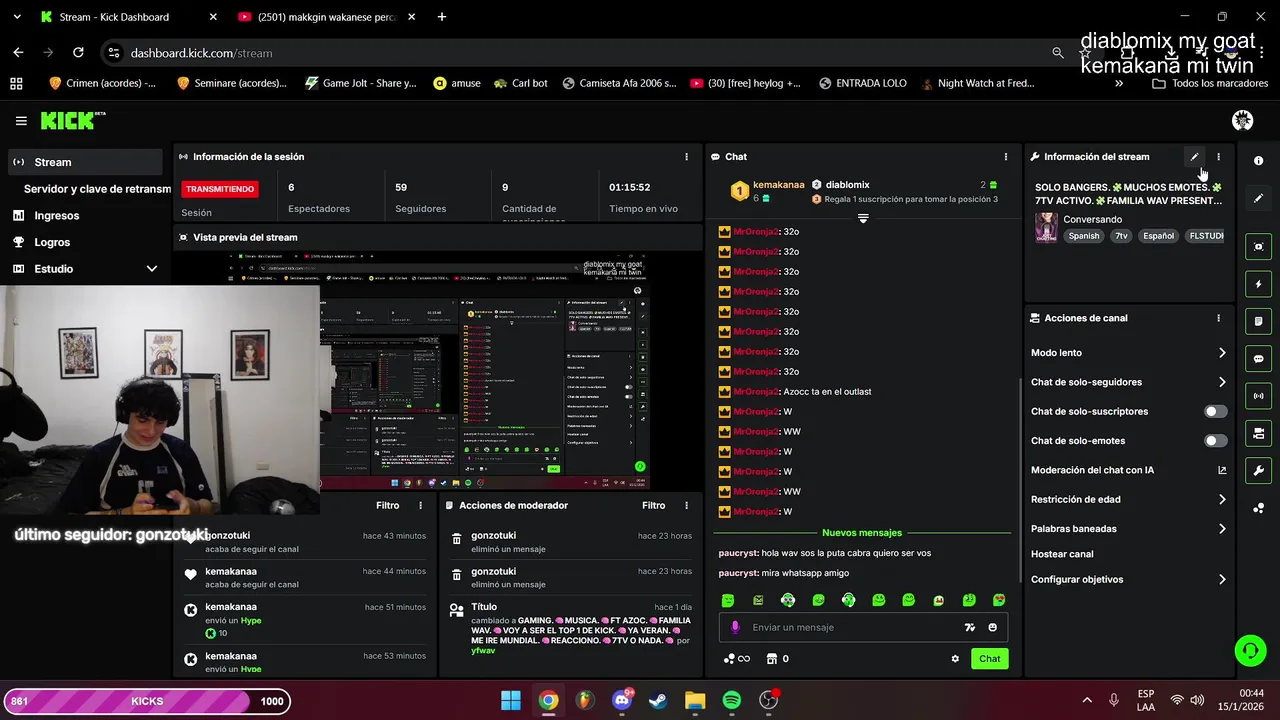Switch to the YouTube makkgin wakanese tab
Viewport: 1280px width, 720px height.
coord(327,17)
